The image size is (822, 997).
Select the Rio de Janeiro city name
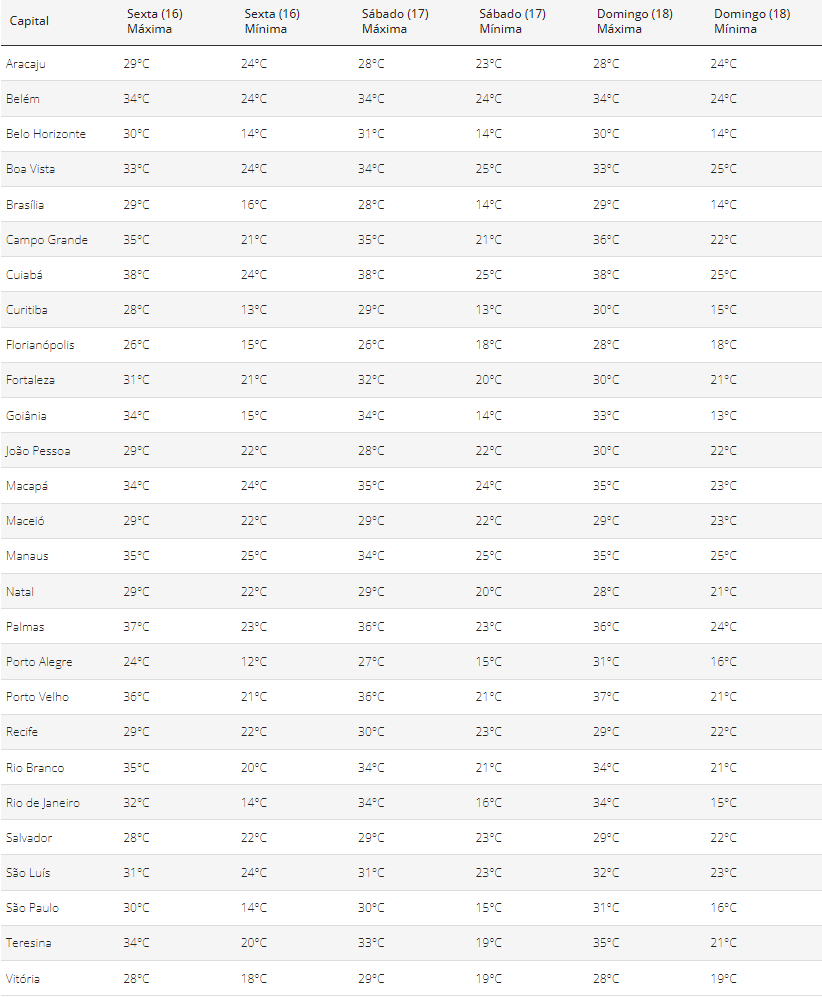tap(43, 803)
